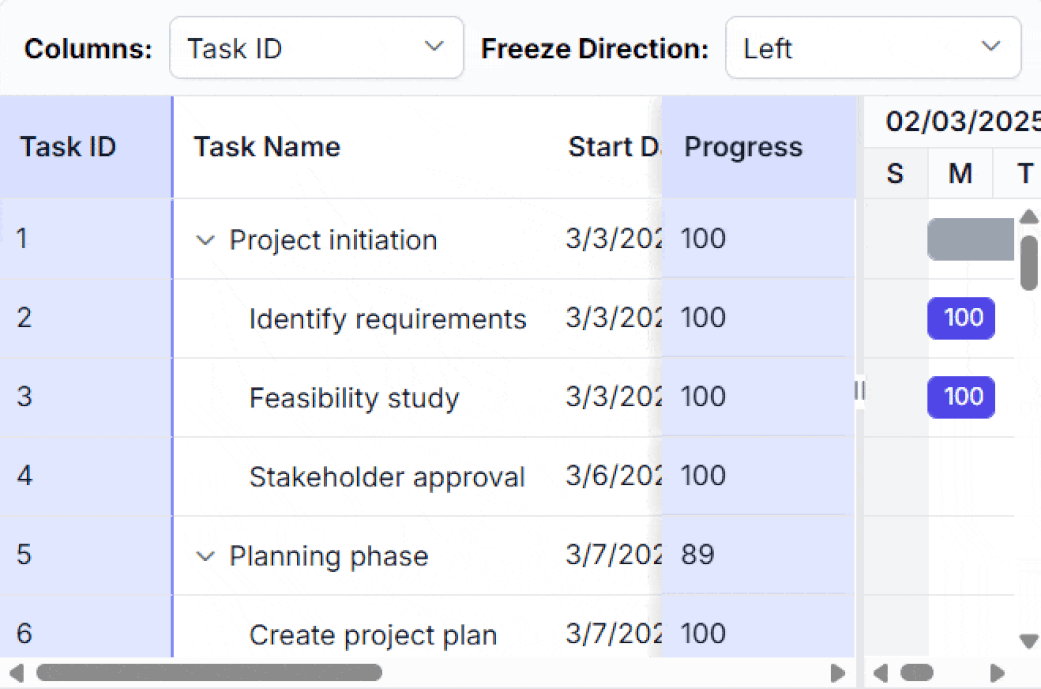
Task: Select the Task Name column header
Action: click(266, 146)
